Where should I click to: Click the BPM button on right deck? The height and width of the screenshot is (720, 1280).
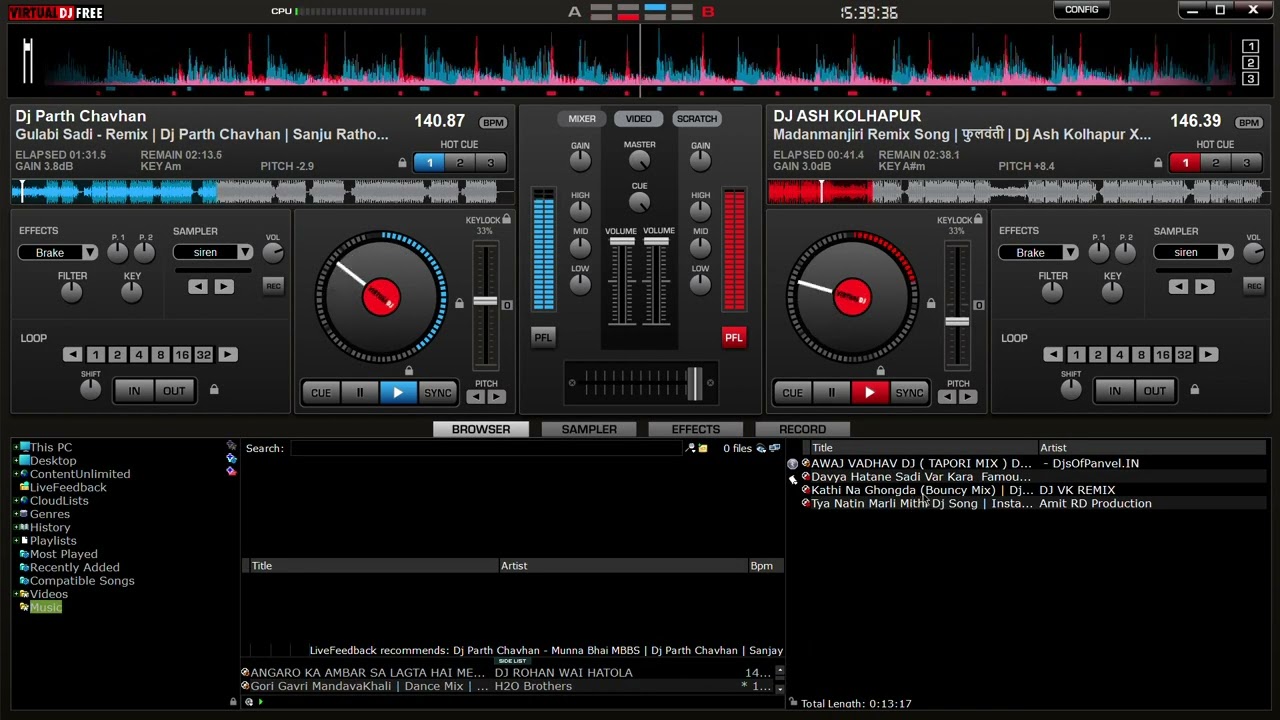coord(1249,123)
